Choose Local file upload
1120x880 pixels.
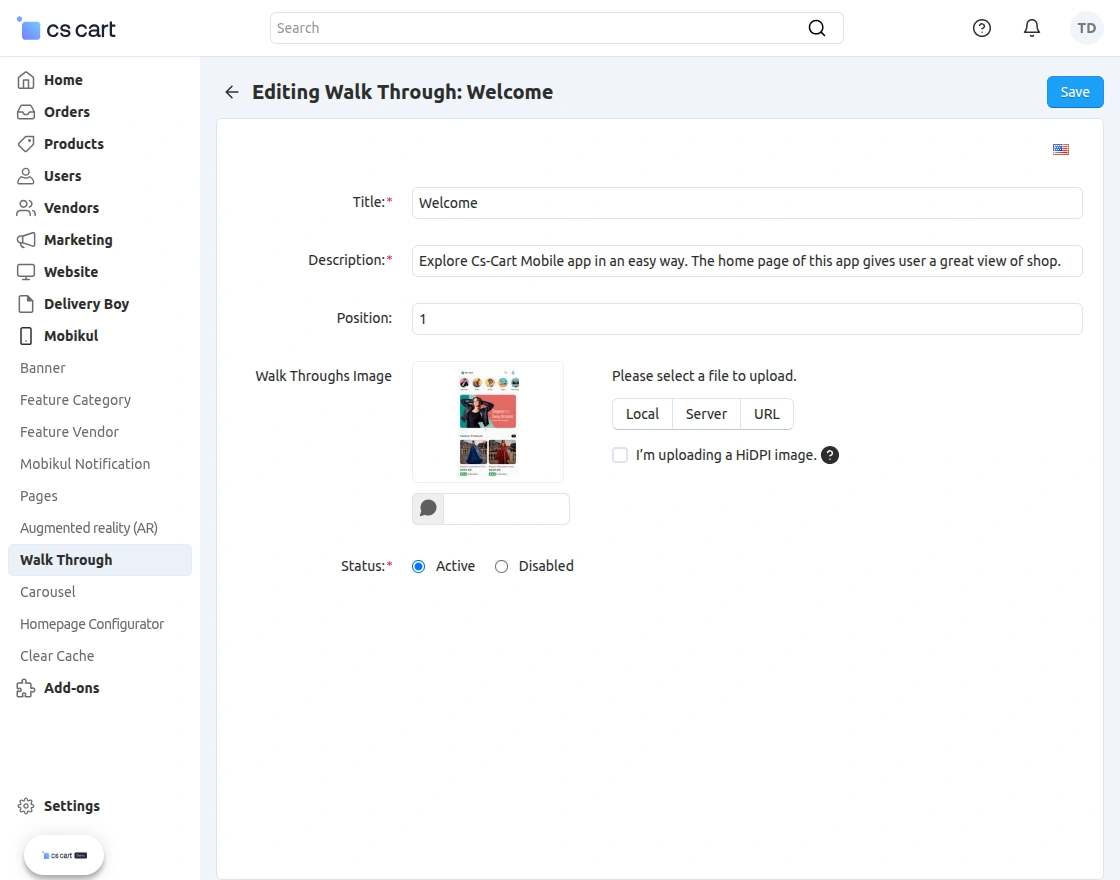(642, 414)
